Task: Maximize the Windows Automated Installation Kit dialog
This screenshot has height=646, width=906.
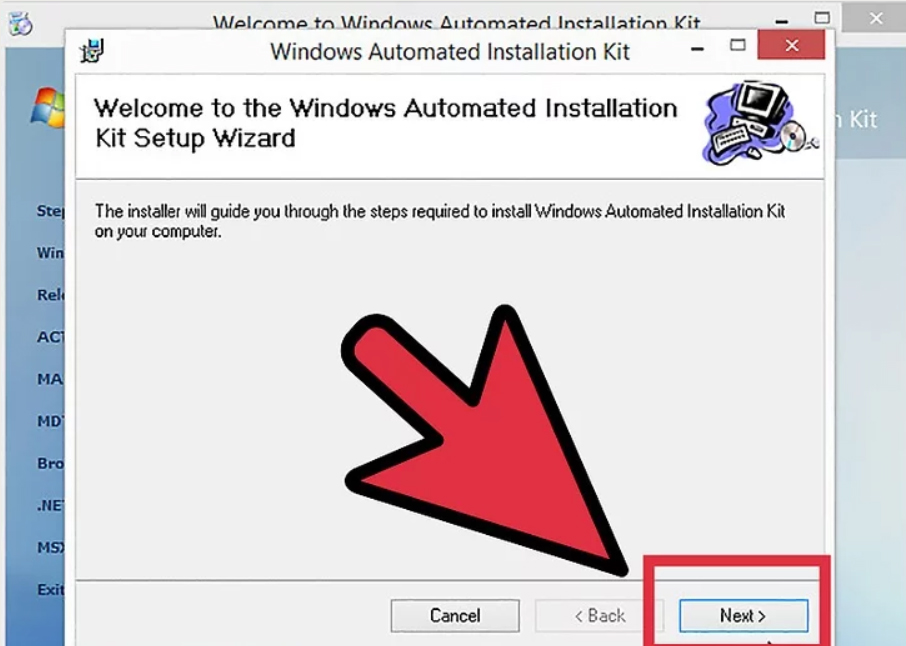Action: click(737, 45)
